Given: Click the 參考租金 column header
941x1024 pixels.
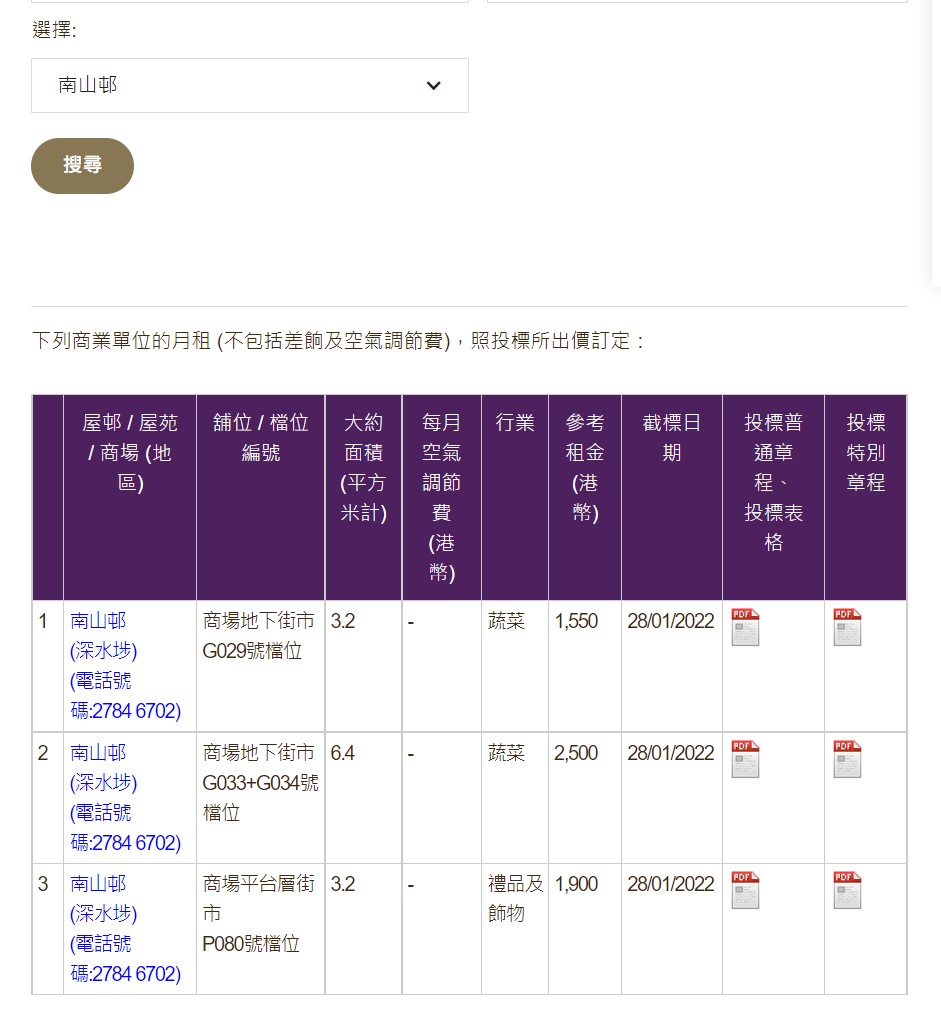Looking at the screenshot, I should coord(584,497).
